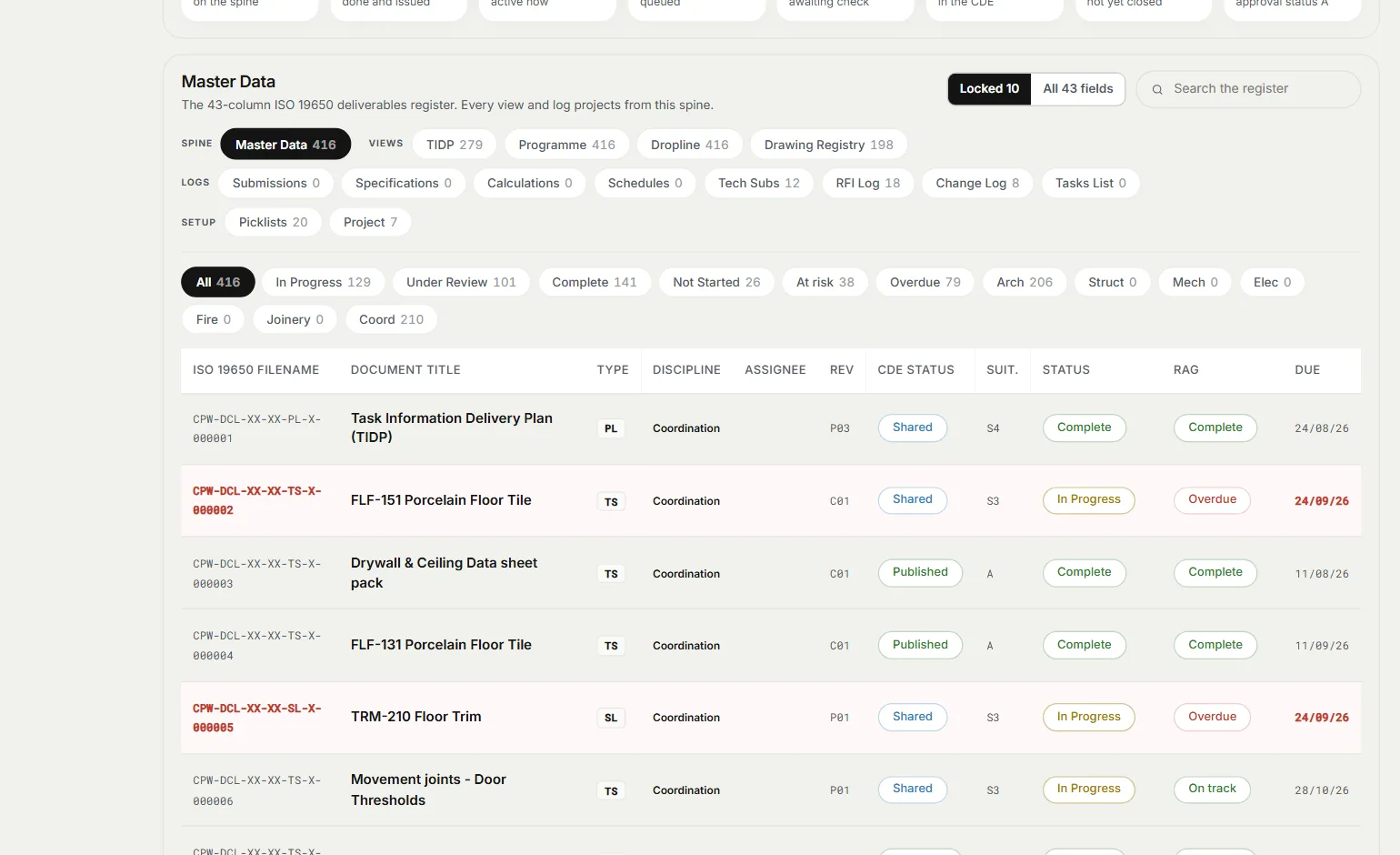This screenshot has height=855, width=1400.
Task: Open the Dropline 416 view
Action: [689, 145]
